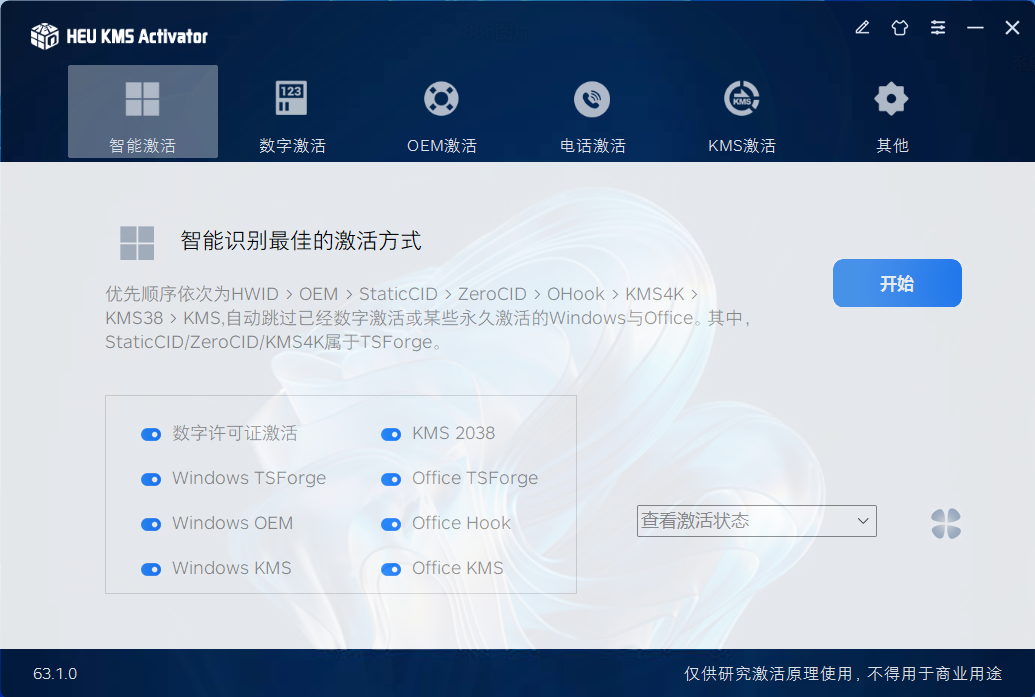Viewport: 1035px width, 697px height.
Task: Open the settings sliders icon in title bar
Action: tap(937, 28)
